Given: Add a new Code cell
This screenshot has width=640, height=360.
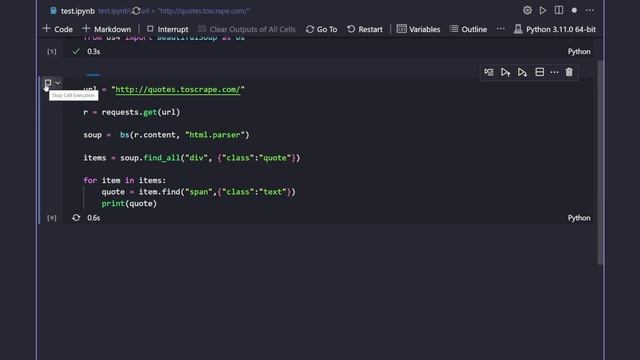Looking at the screenshot, I should pyautogui.click(x=58, y=29).
